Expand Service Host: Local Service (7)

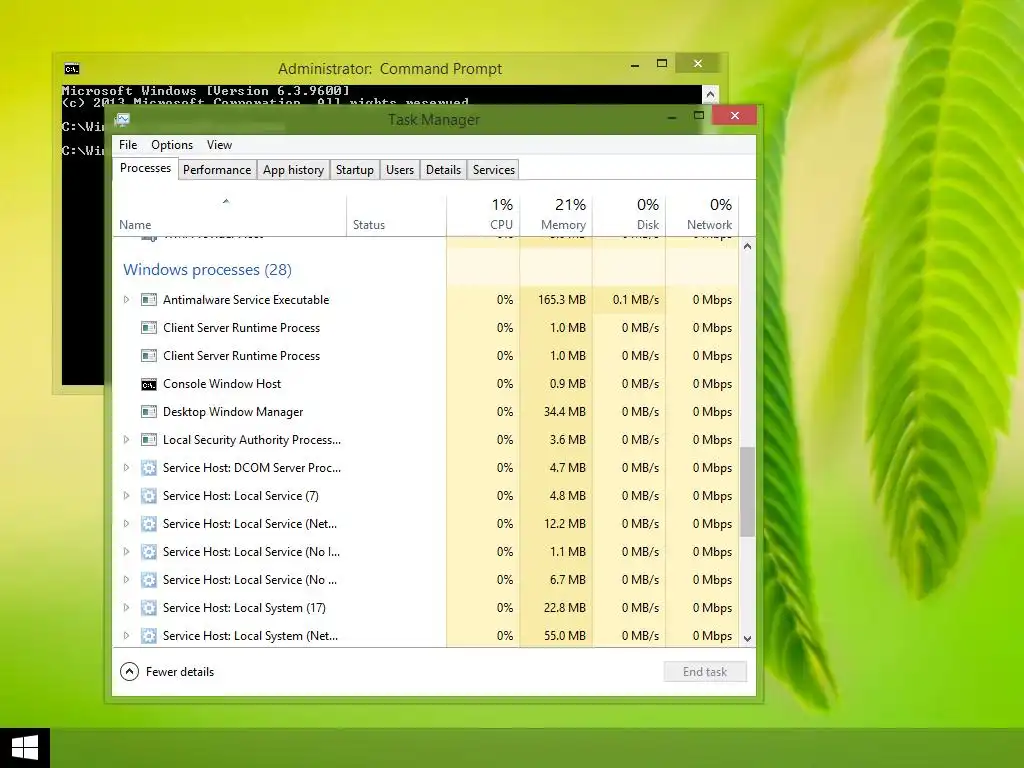(127, 496)
